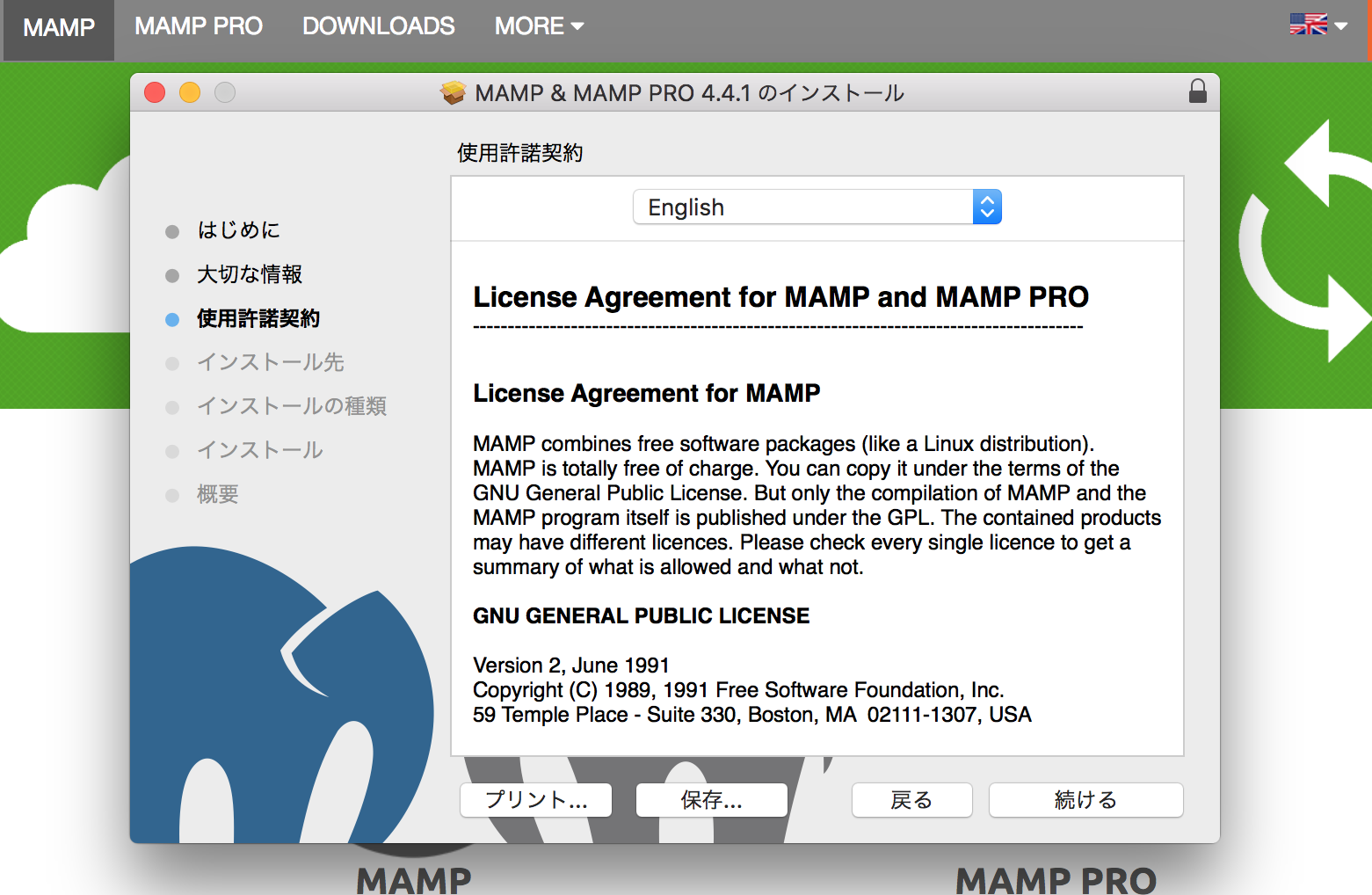This screenshot has width=1372, height=895.
Task: Select the インストール step in sidebar
Action: [x=260, y=450]
